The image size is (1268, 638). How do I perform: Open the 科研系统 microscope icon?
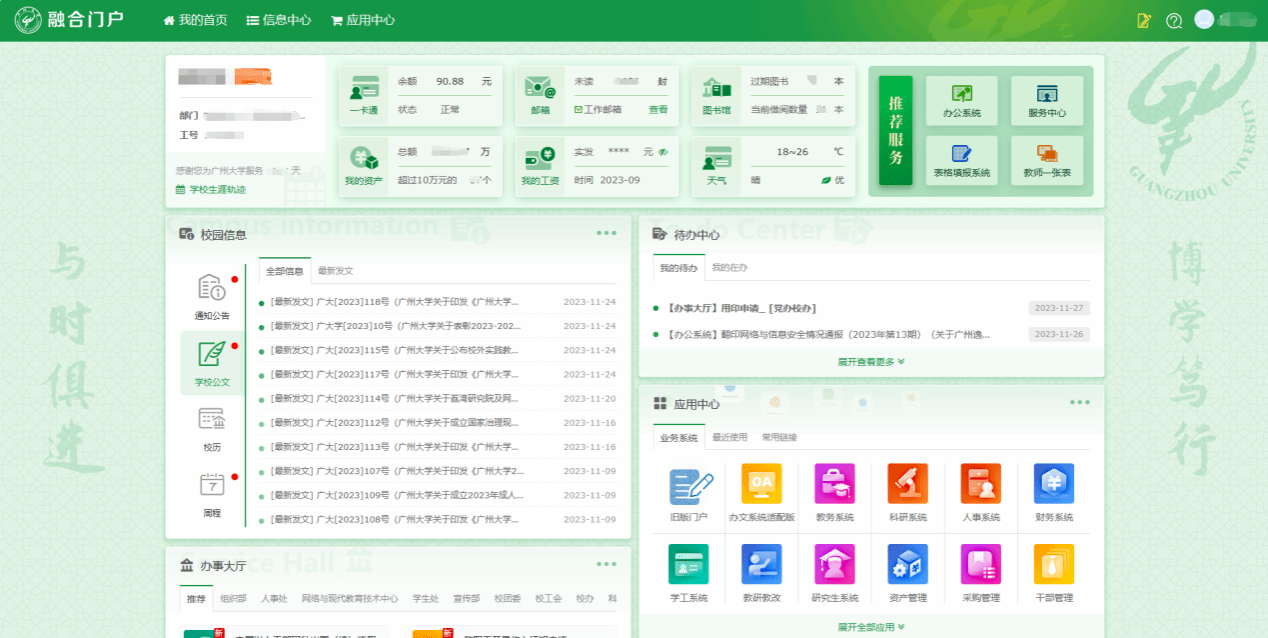click(907, 484)
